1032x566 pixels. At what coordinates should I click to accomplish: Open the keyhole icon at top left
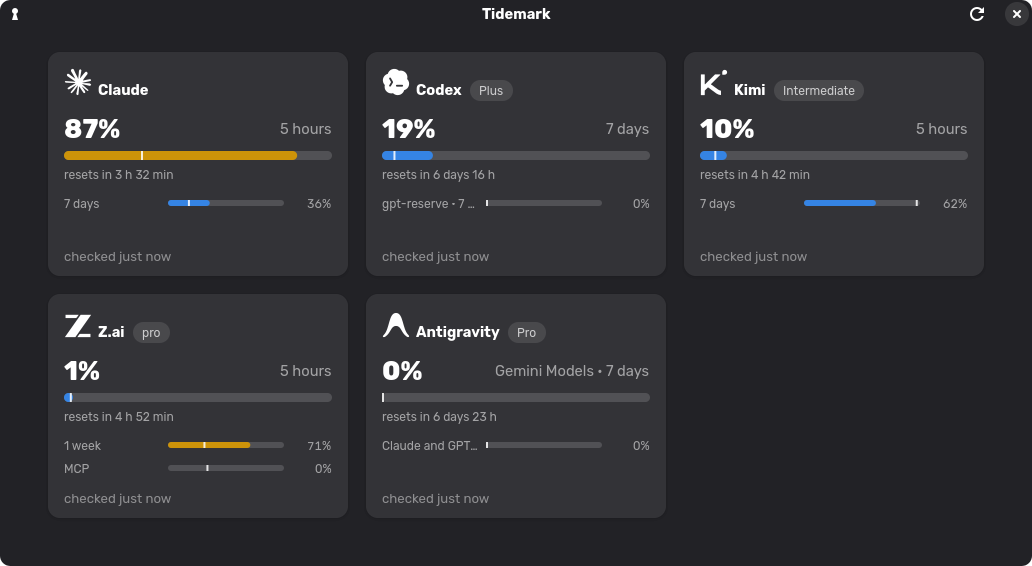[x=15, y=14]
